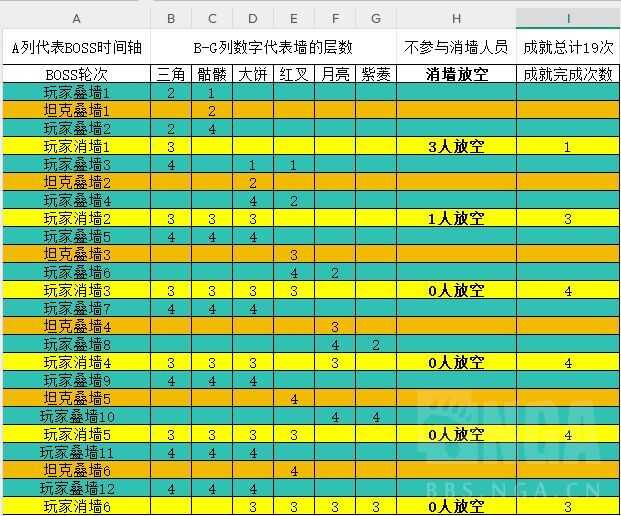The height and width of the screenshot is (516, 621).
Task: Click 红叉 value in 坦克叠墙6 row
Action: (x=293, y=470)
